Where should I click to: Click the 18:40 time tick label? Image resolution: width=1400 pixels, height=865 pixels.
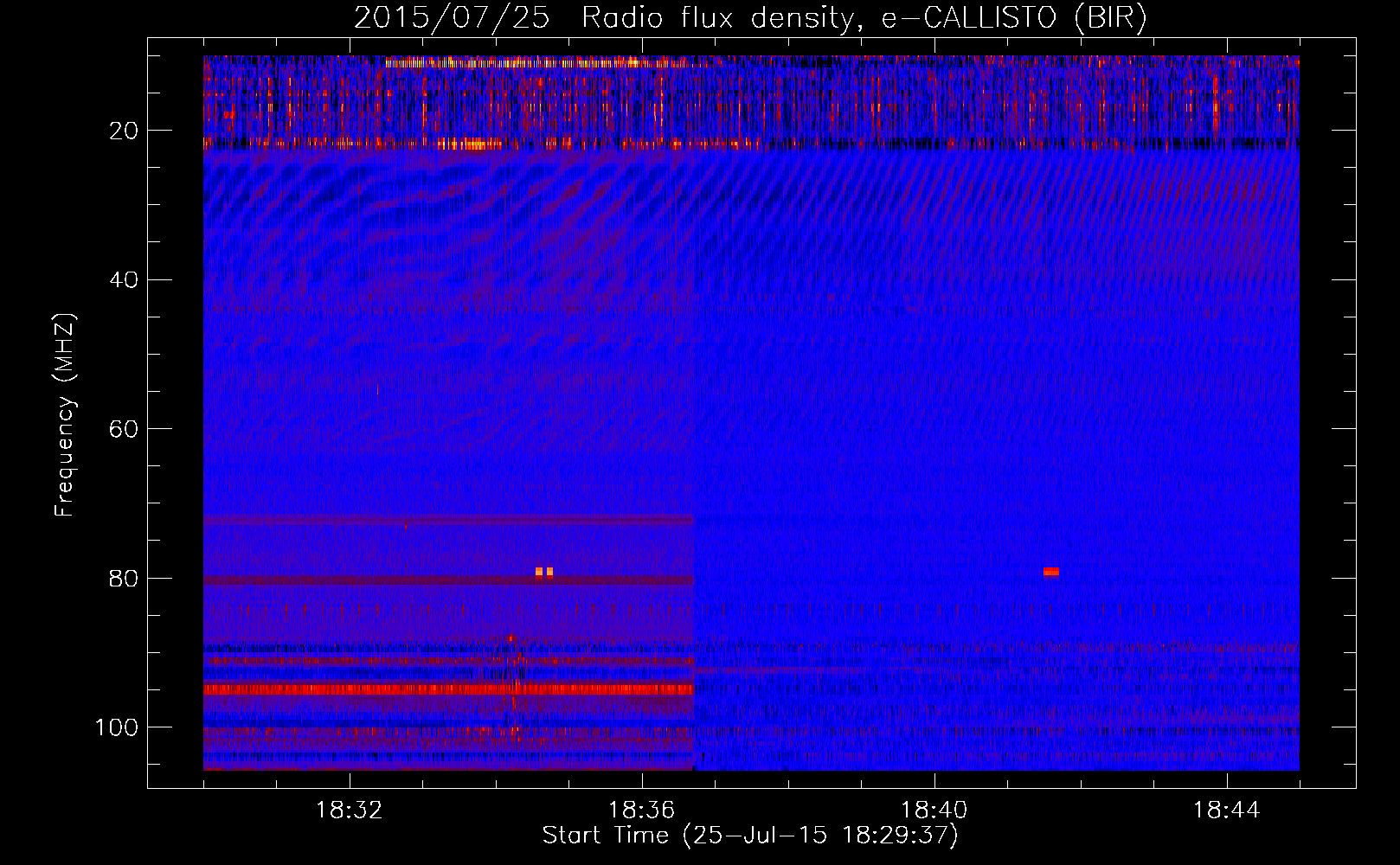(934, 811)
